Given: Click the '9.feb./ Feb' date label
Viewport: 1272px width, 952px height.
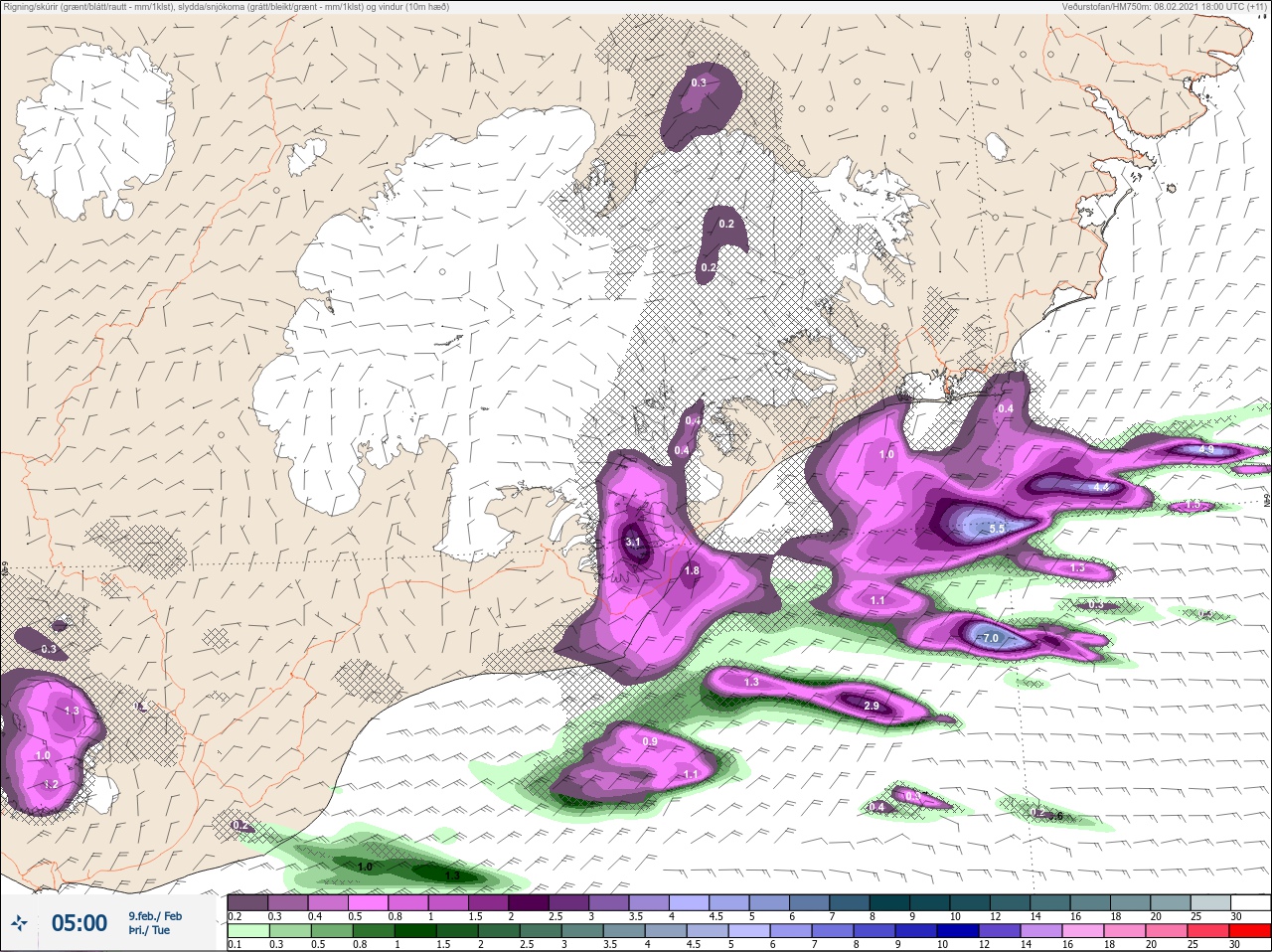Looking at the screenshot, I should pos(155,916).
